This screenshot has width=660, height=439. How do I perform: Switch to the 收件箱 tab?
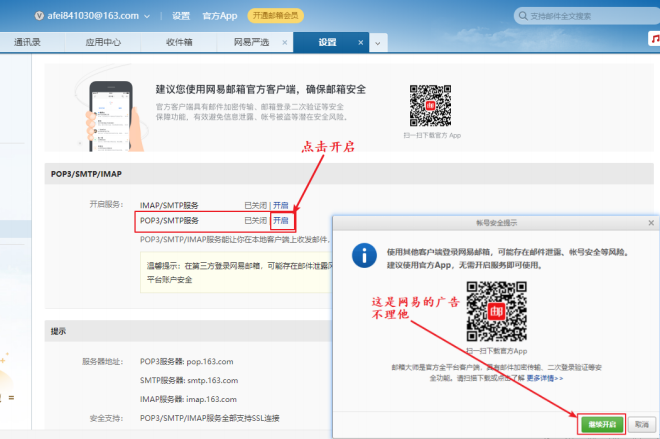click(179, 43)
